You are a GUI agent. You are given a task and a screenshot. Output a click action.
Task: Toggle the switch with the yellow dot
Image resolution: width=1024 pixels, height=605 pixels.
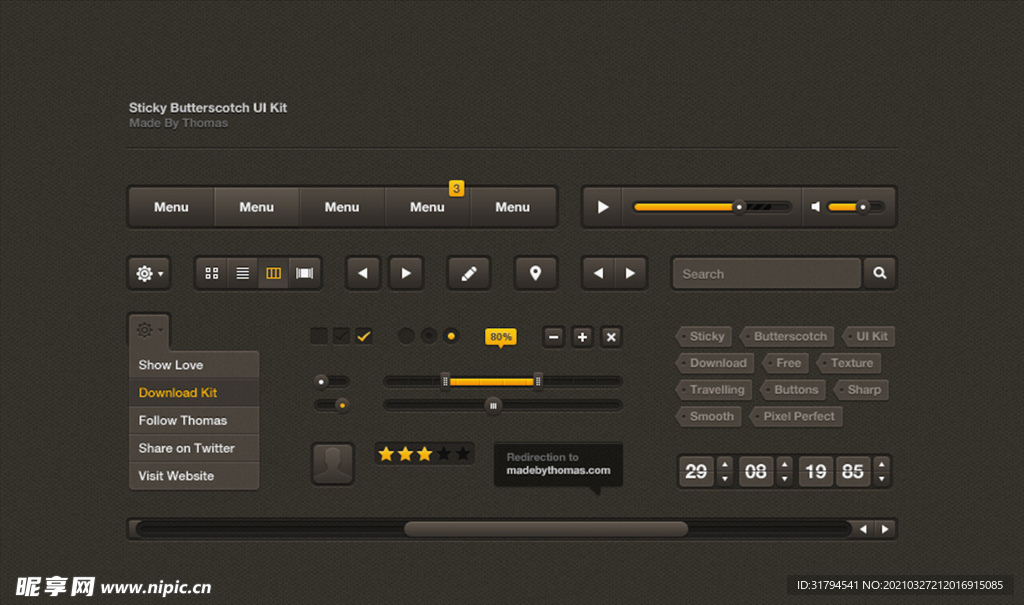(332, 405)
